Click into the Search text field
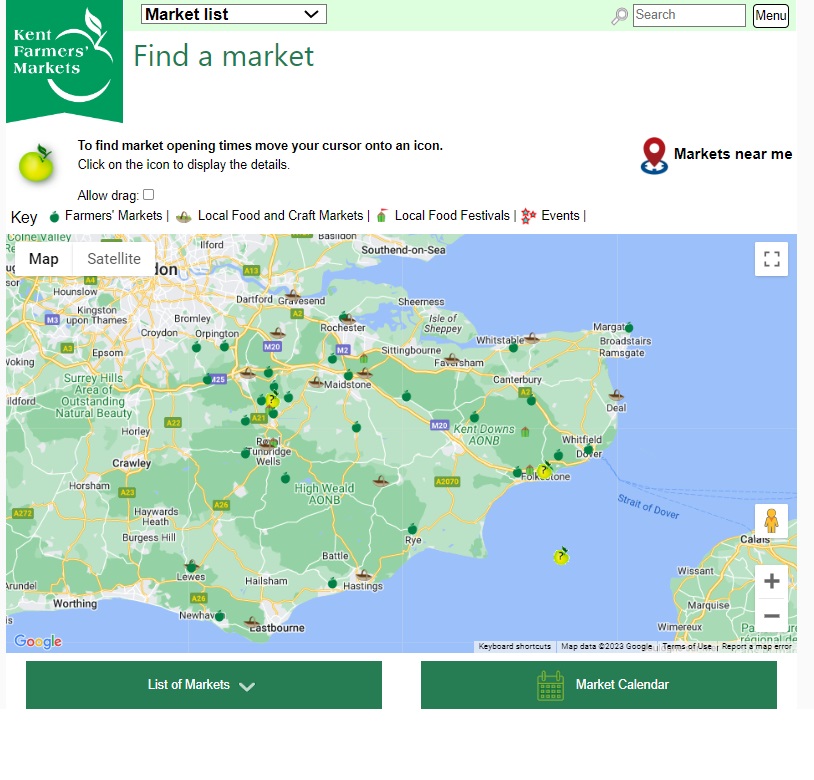 point(689,15)
